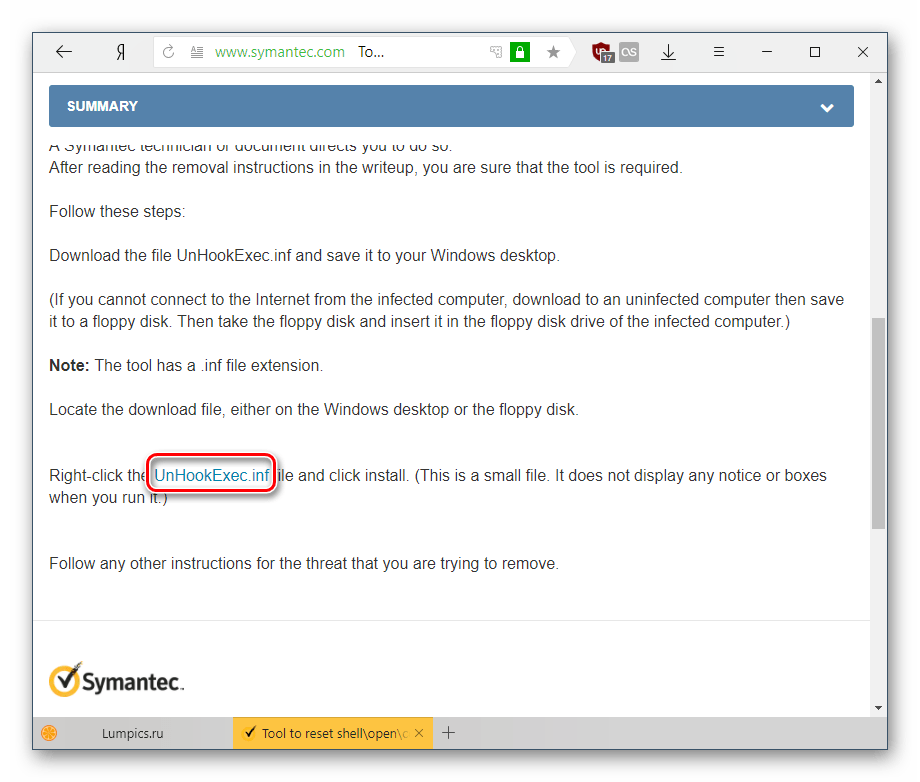Screen dimensions: 920x782
Task: Click the UnHookExec.inf download link
Action: 211,475
